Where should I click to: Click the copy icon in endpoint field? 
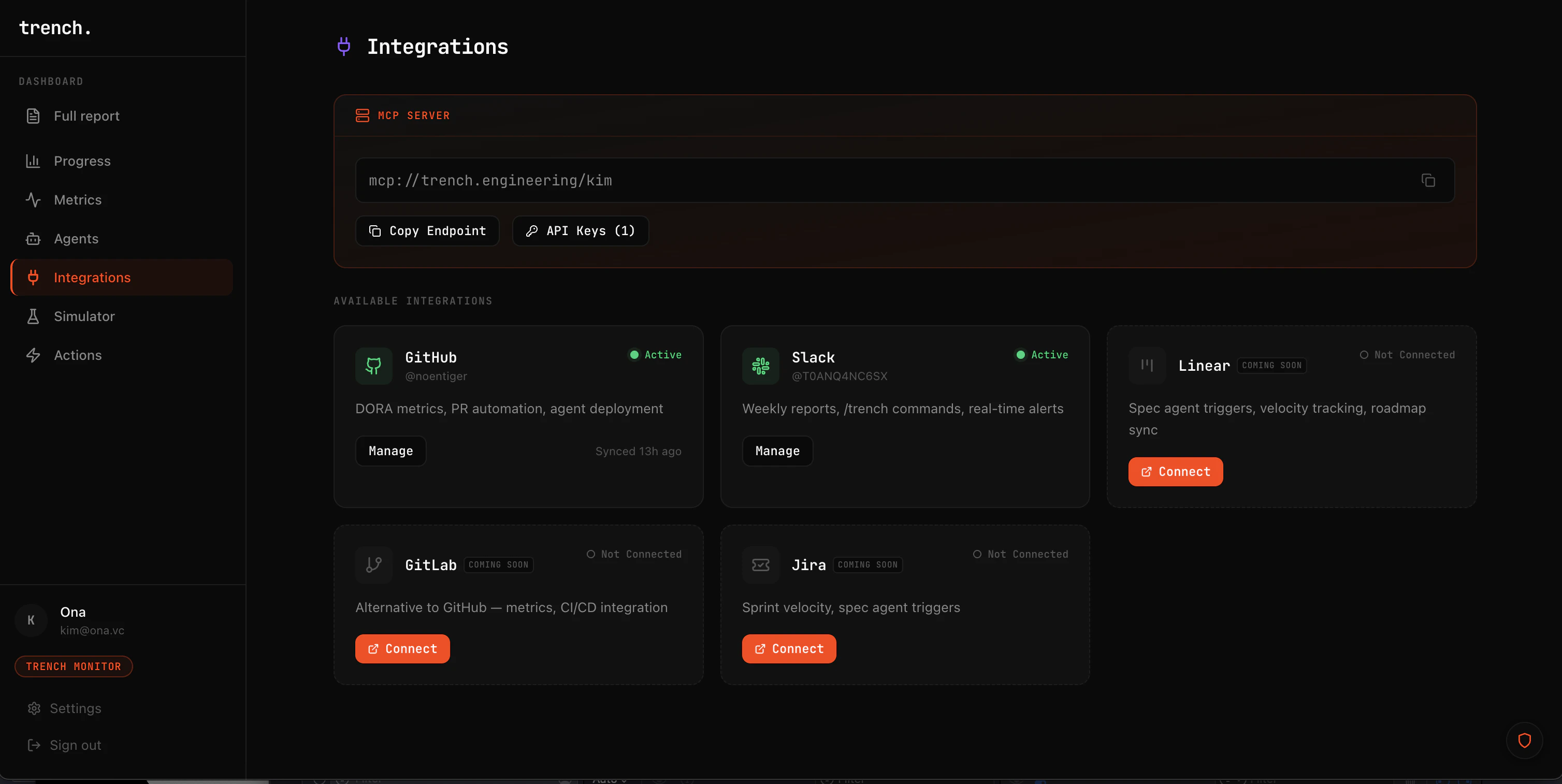[1428, 180]
